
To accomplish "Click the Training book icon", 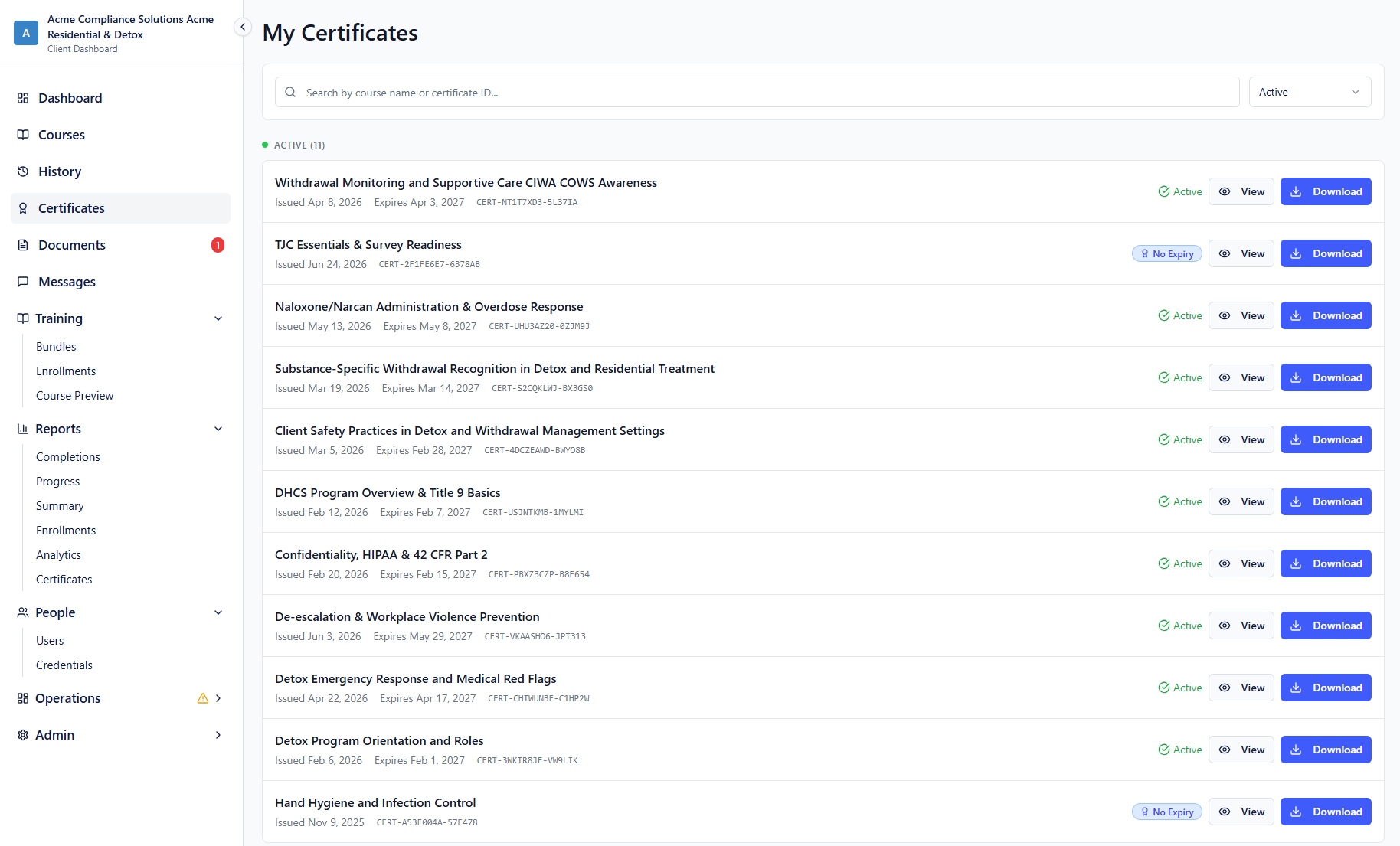I will coord(23,318).
